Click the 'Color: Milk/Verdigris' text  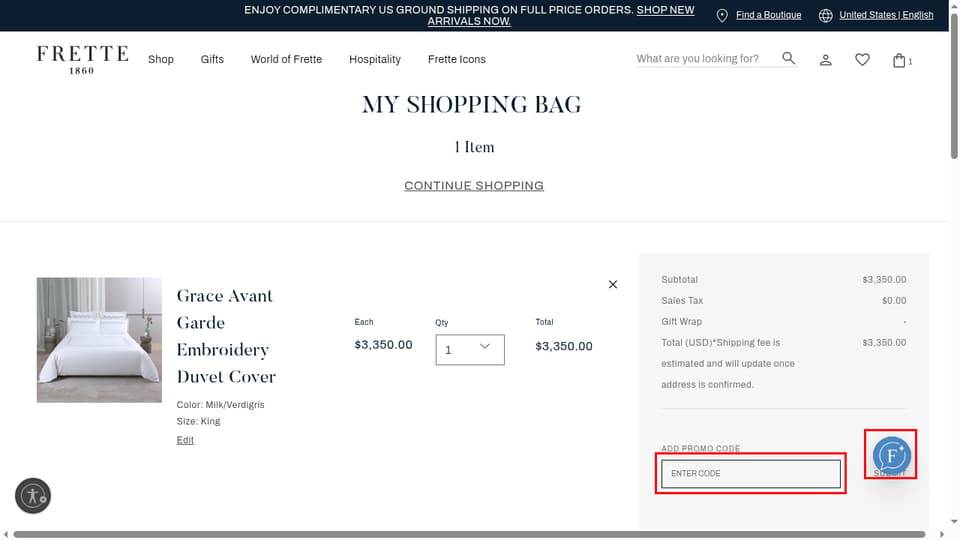pos(220,405)
